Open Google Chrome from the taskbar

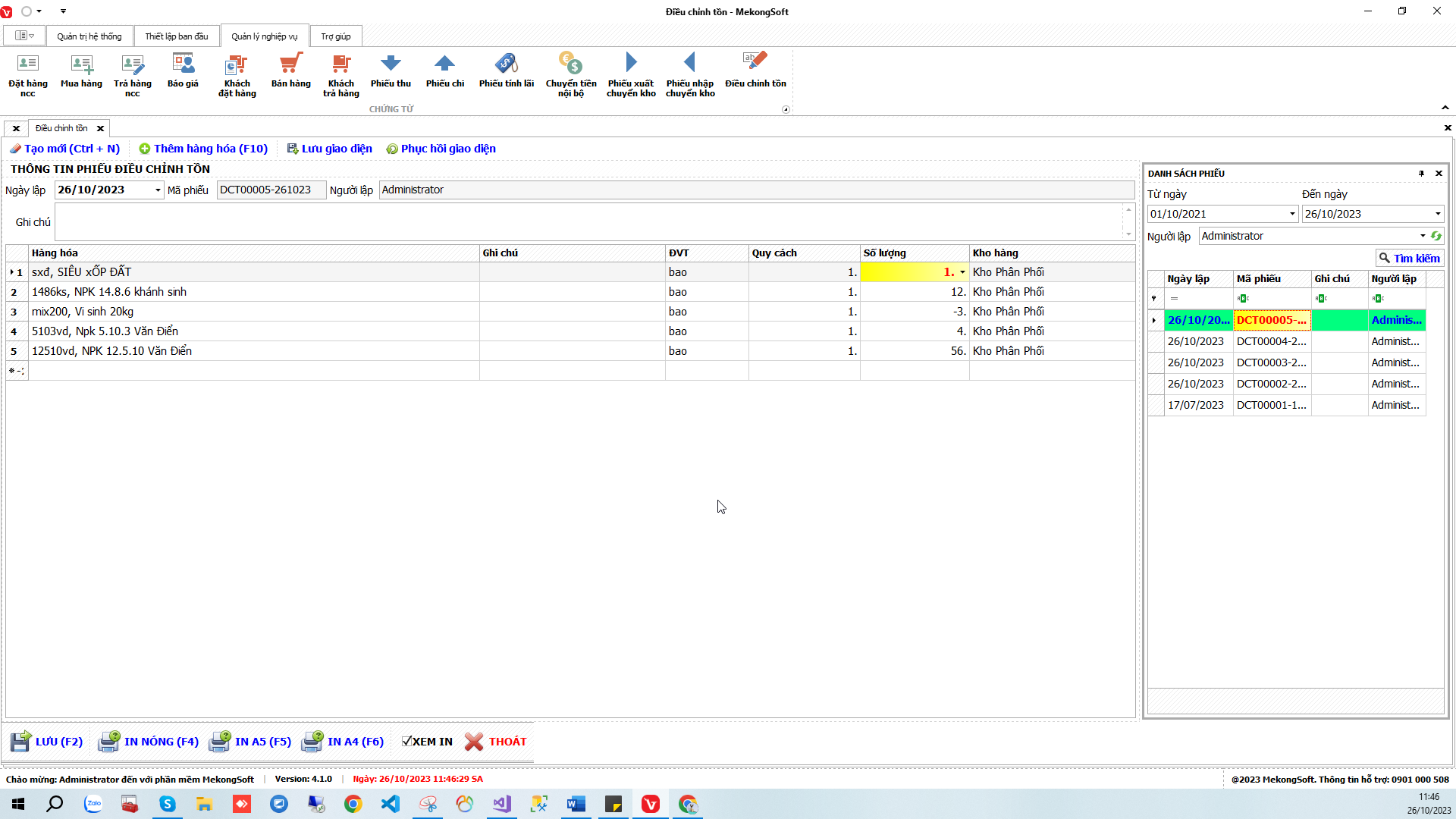click(x=353, y=804)
